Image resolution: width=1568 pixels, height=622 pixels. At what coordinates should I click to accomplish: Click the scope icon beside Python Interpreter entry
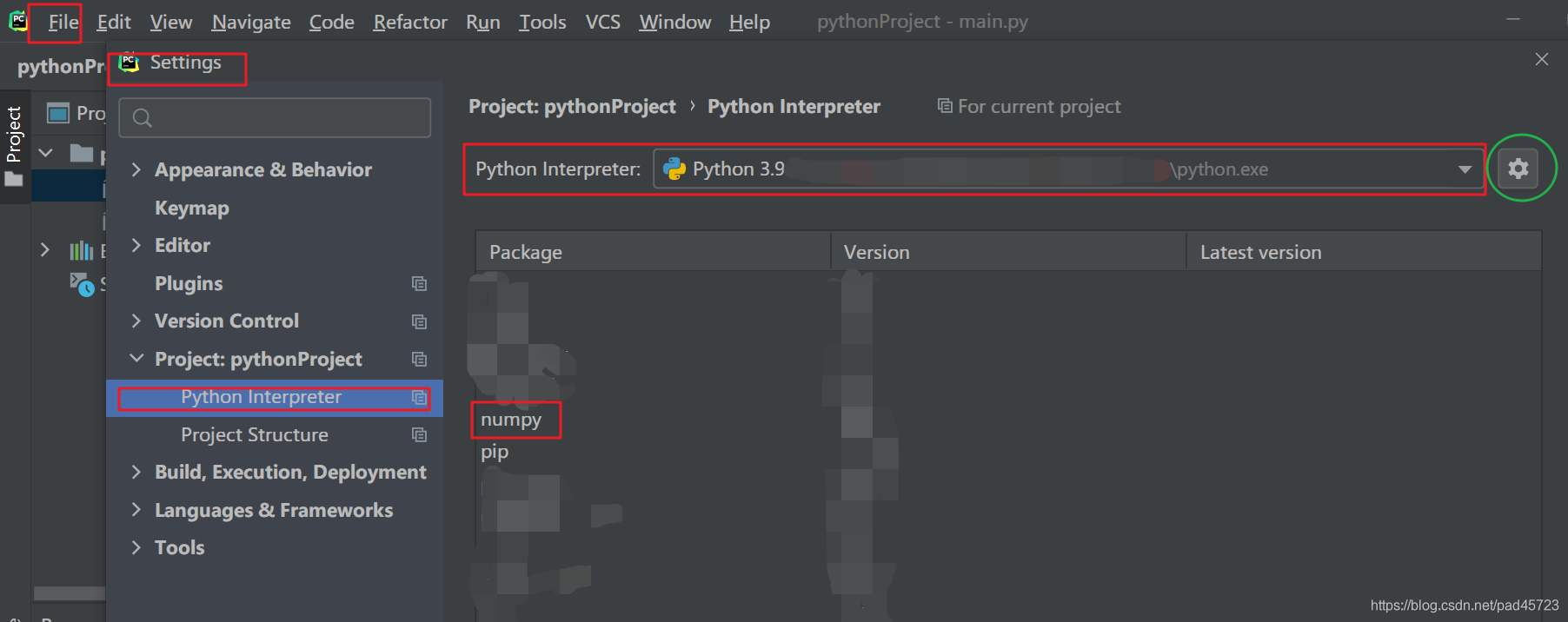(x=419, y=397)
